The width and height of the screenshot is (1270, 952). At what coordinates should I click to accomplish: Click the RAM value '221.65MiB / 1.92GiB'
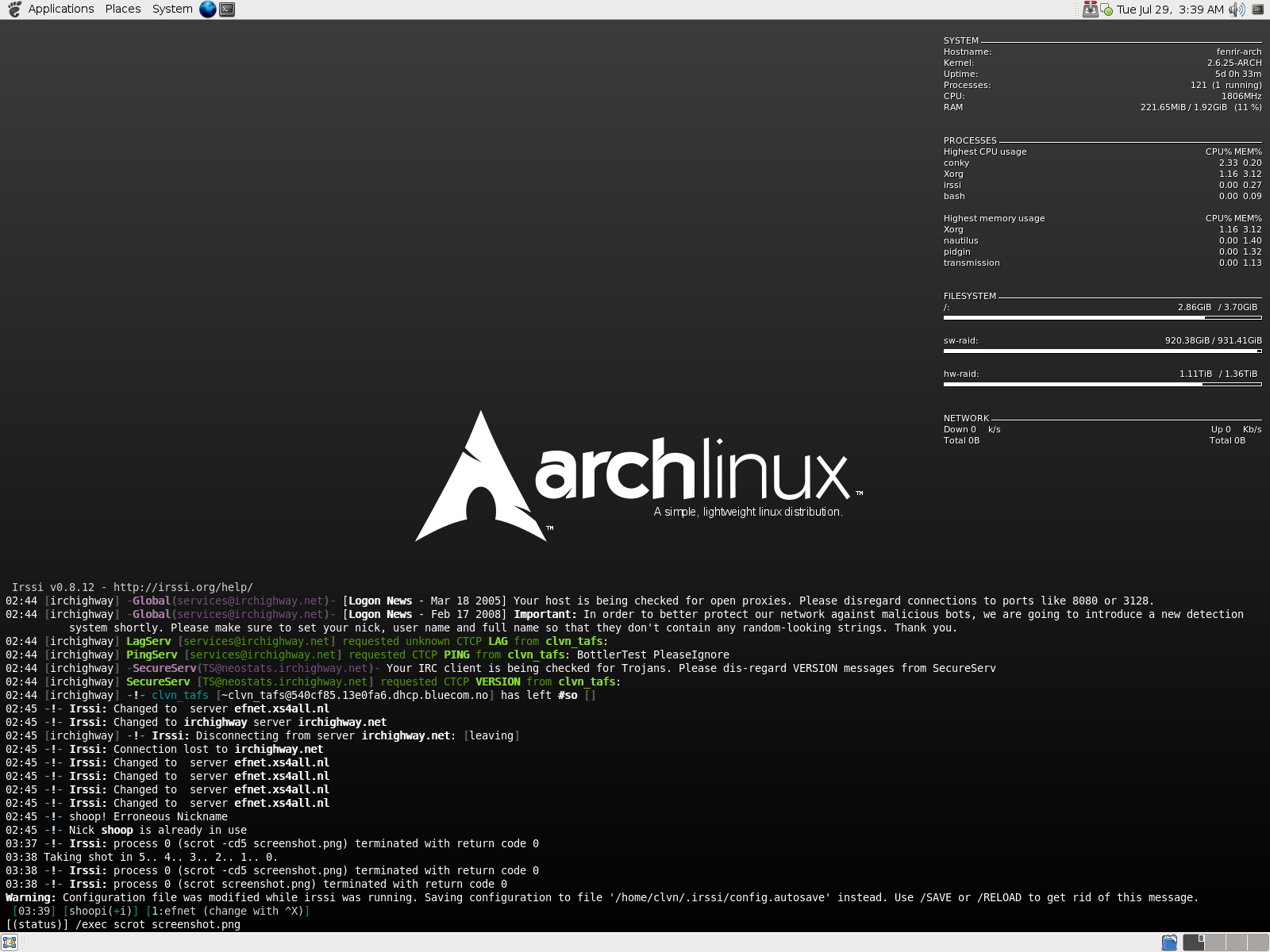(x=1183, y=107)
